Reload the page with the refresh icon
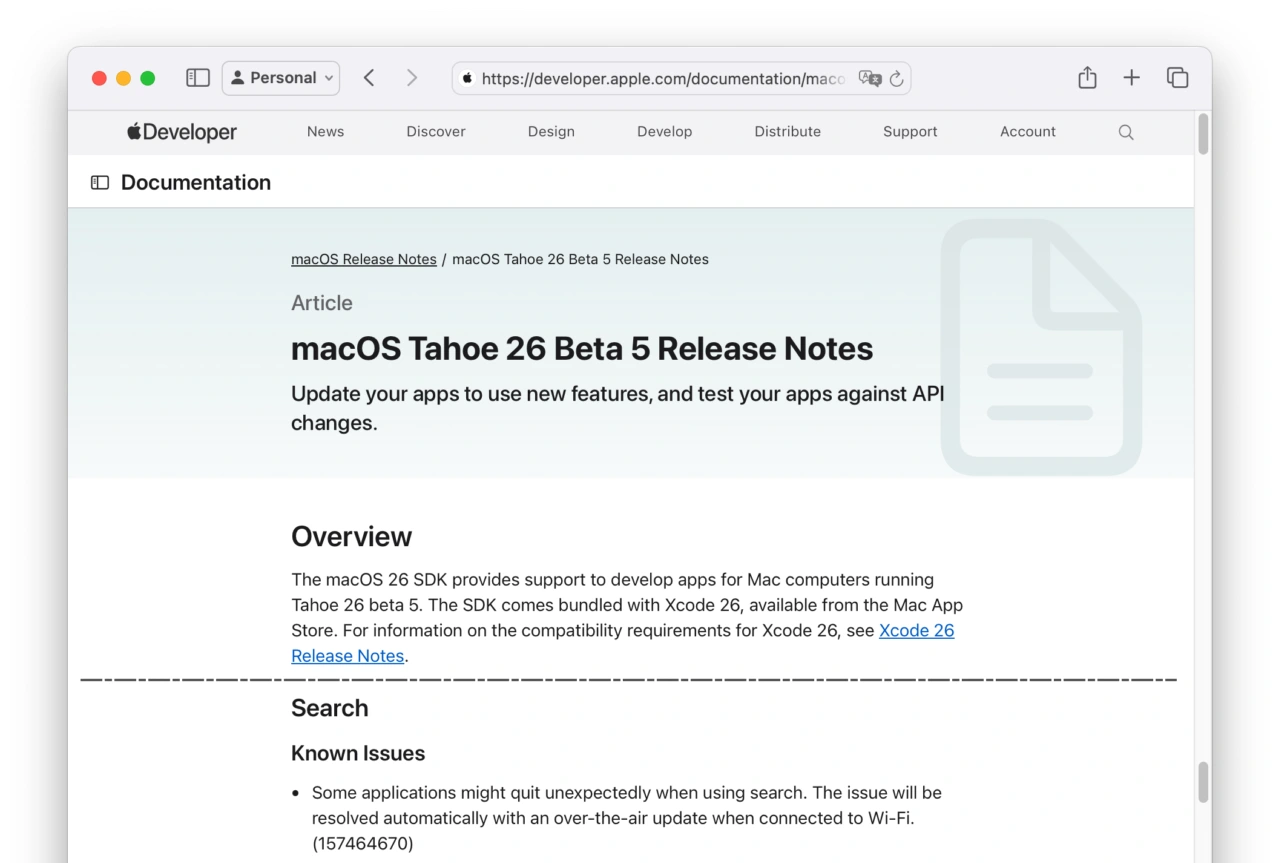This screenshot has height=863, width=1280. [896, 78]
